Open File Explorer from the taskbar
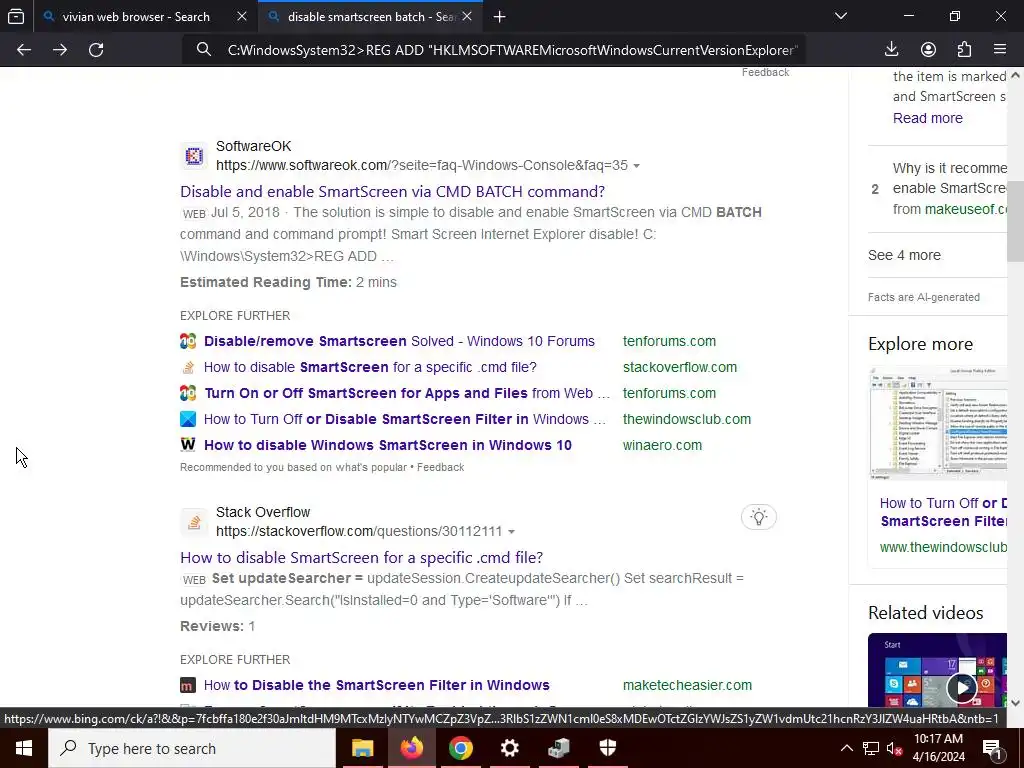This screenshot has width=1024, height=768. (362, 748)
